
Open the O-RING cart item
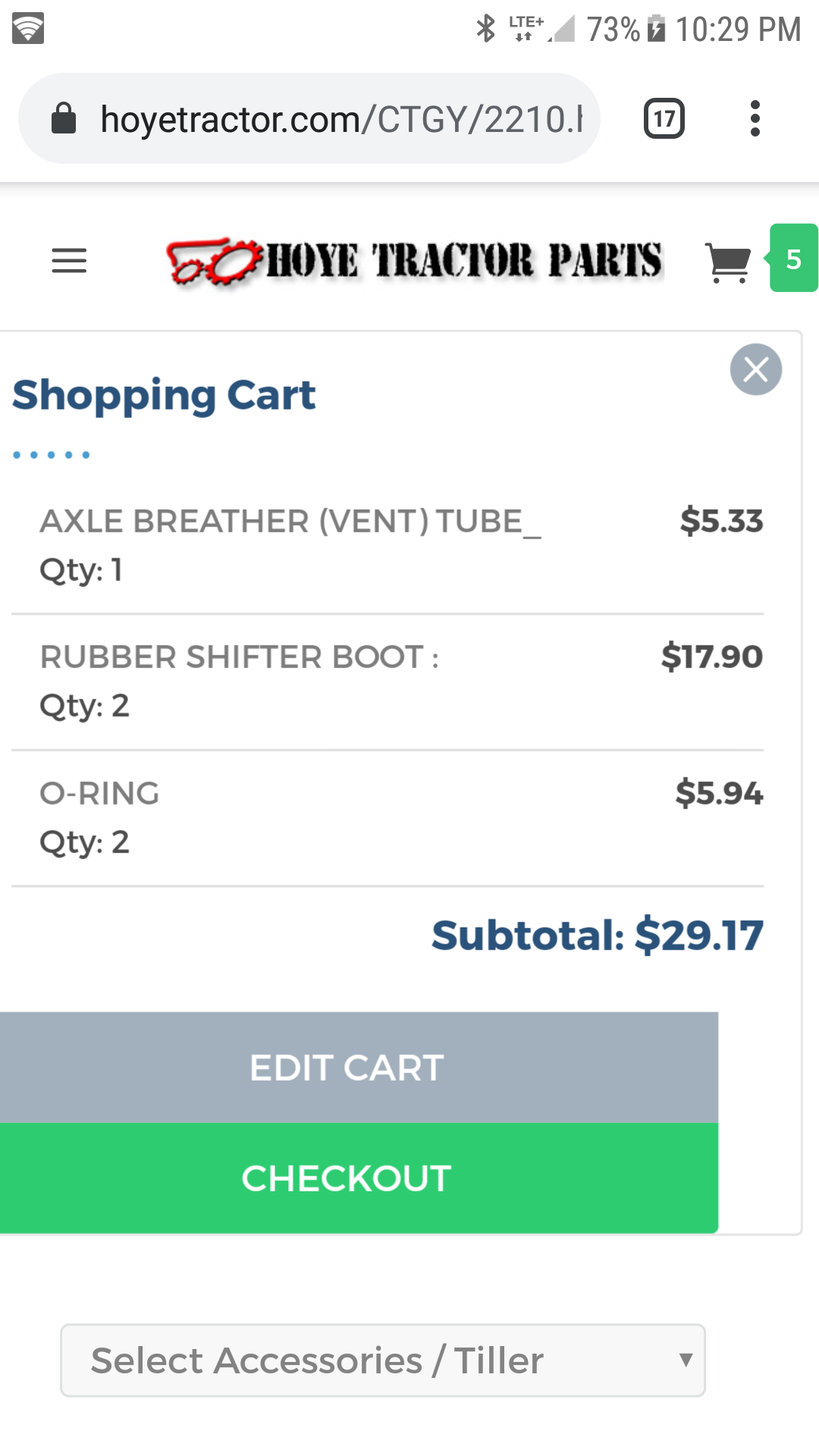click(x=99, y=793)
